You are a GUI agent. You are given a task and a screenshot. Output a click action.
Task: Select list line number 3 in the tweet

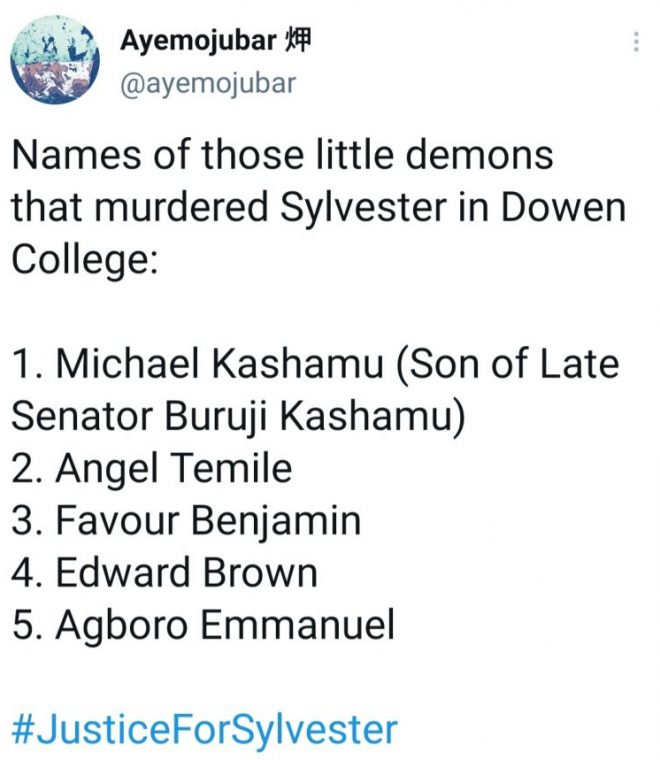click(185, 520)
